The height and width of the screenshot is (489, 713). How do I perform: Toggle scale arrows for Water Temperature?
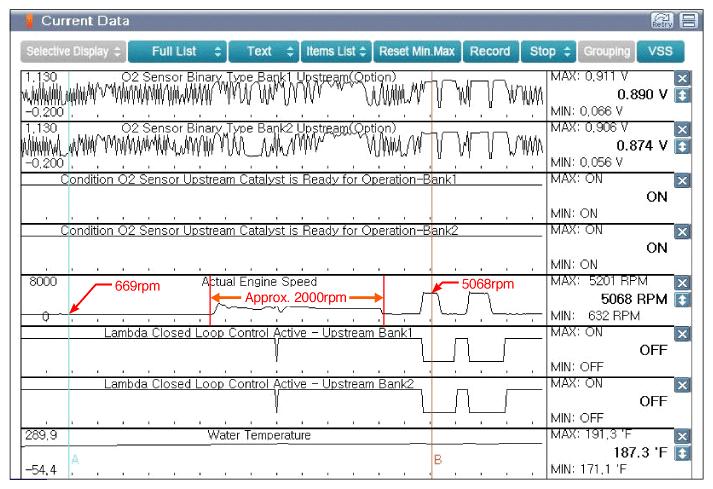coord(683,454)
